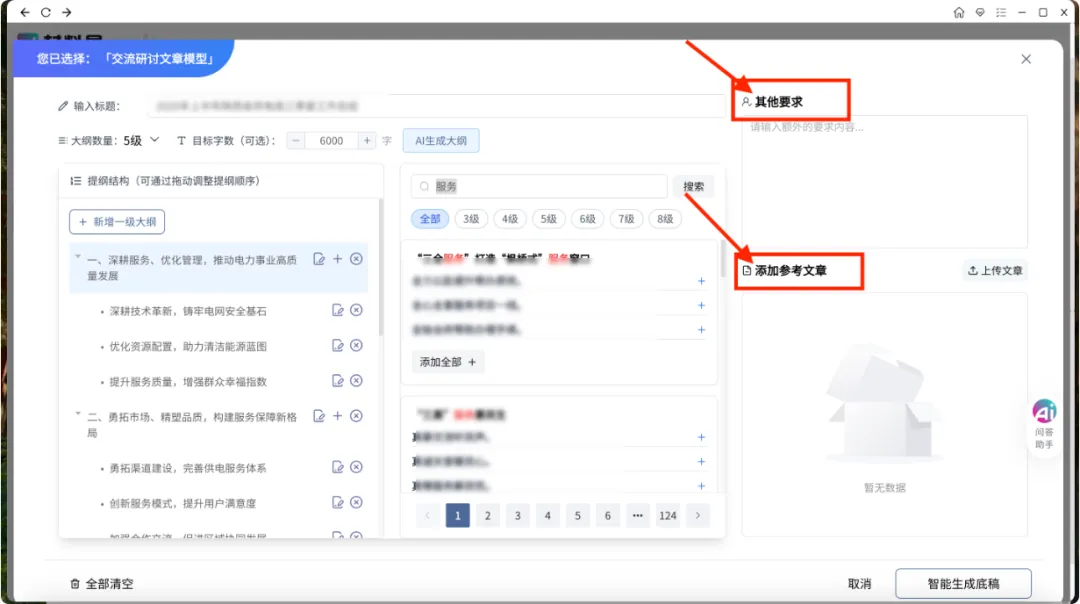Click 添加全部 in first result card
This screenshot has width=1080, height=604.
click(448, 362)
